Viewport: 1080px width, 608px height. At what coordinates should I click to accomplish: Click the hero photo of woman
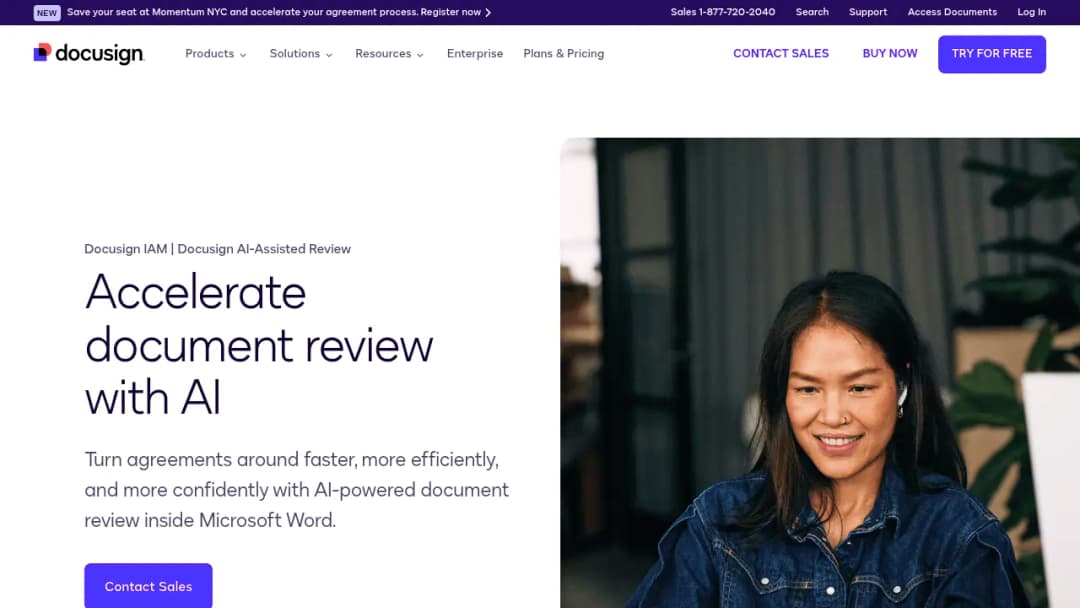pos(820,373)
